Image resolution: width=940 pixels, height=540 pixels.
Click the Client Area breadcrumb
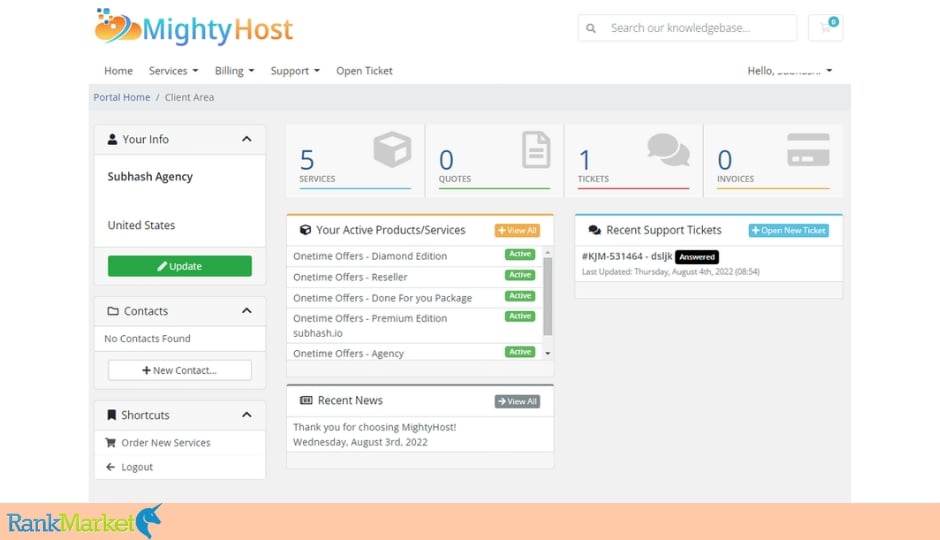coord(189,97)
